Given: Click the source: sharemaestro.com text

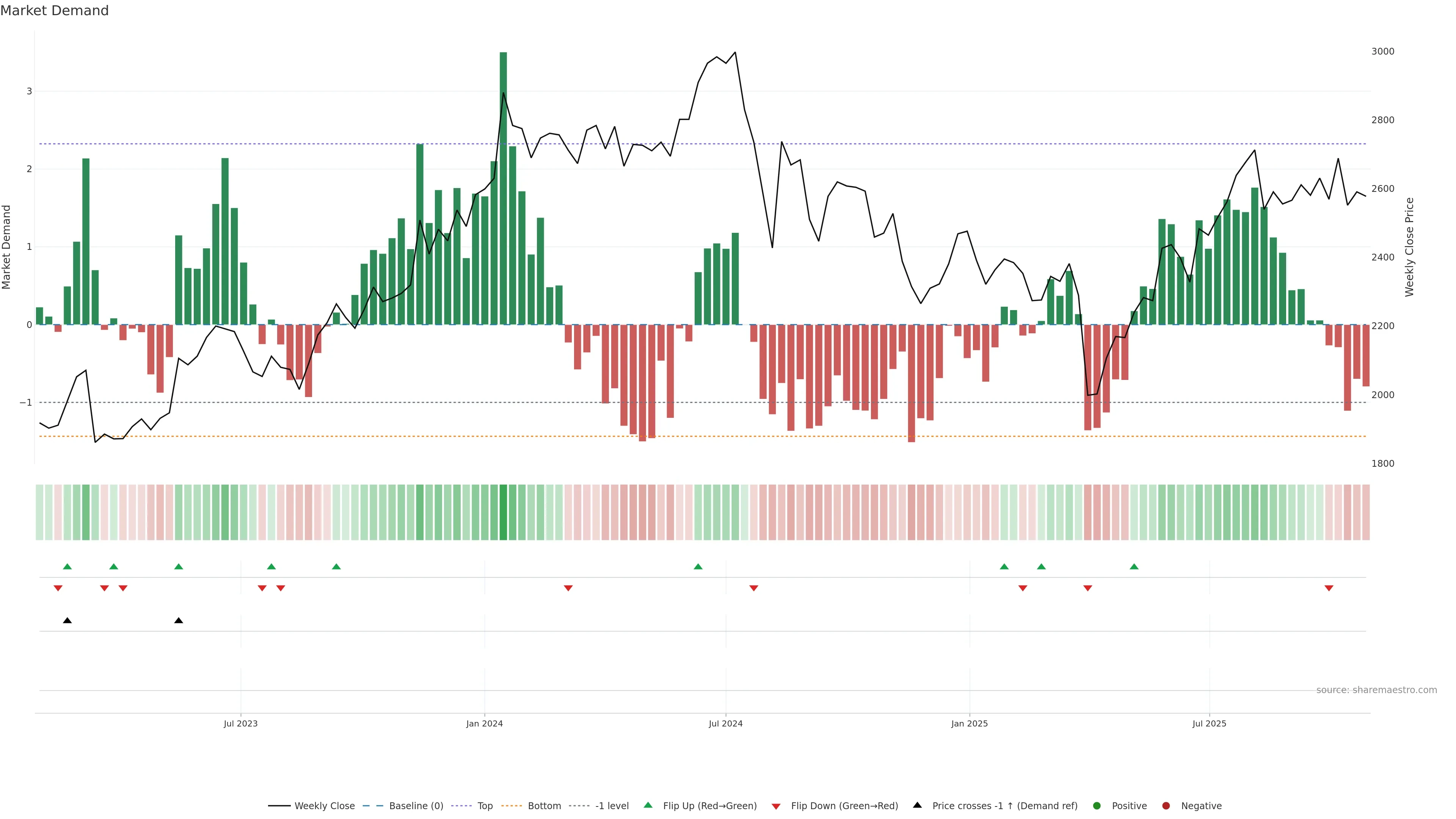Looking at the screenshot, I should 1376,690.
